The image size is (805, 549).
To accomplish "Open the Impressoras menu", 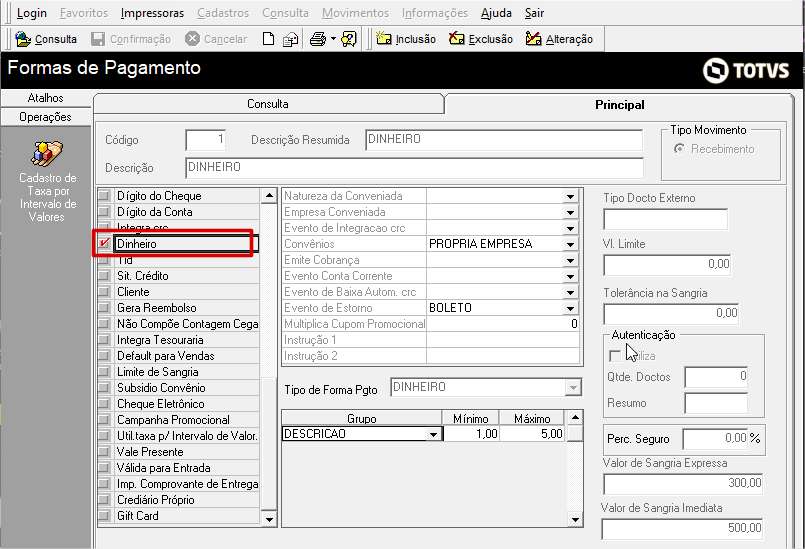I will pyautogui.click(x=152, y=13).
